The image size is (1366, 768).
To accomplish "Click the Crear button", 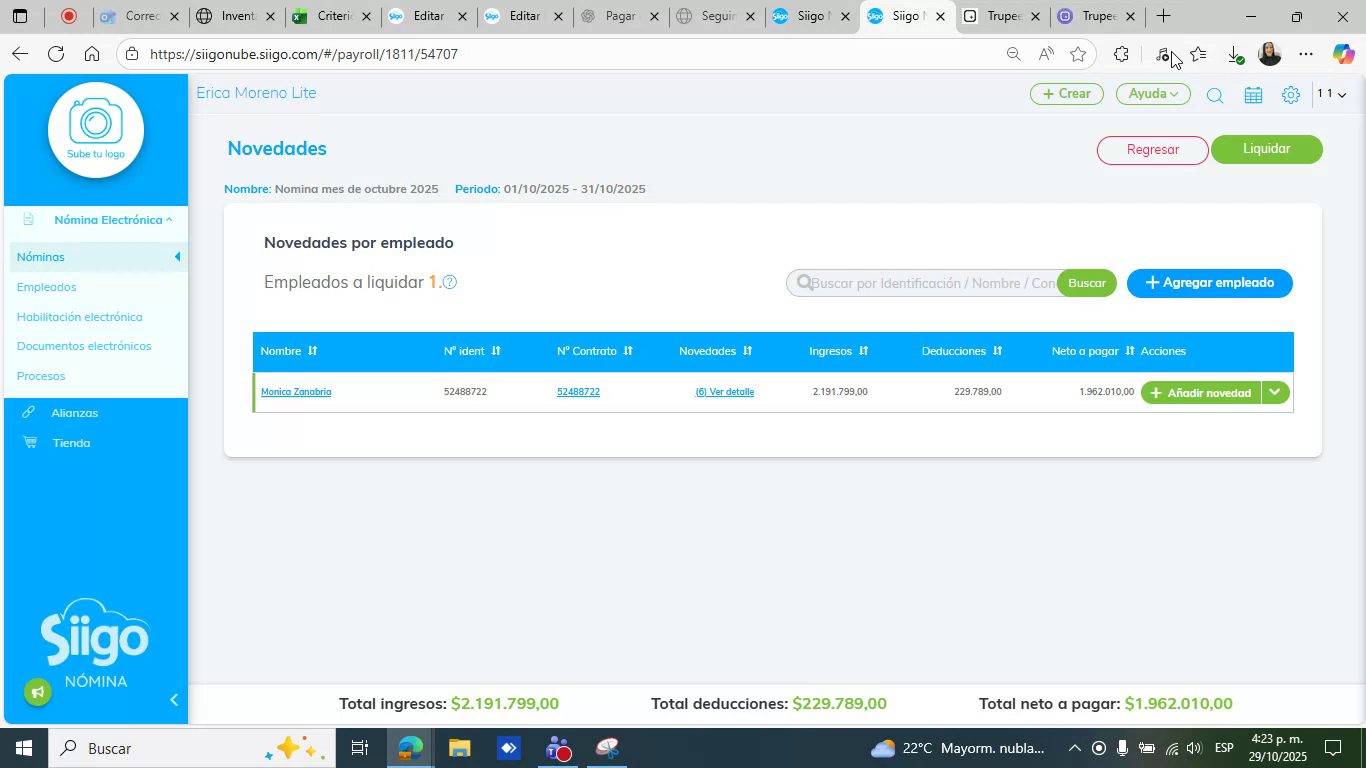I will 1066,94.
